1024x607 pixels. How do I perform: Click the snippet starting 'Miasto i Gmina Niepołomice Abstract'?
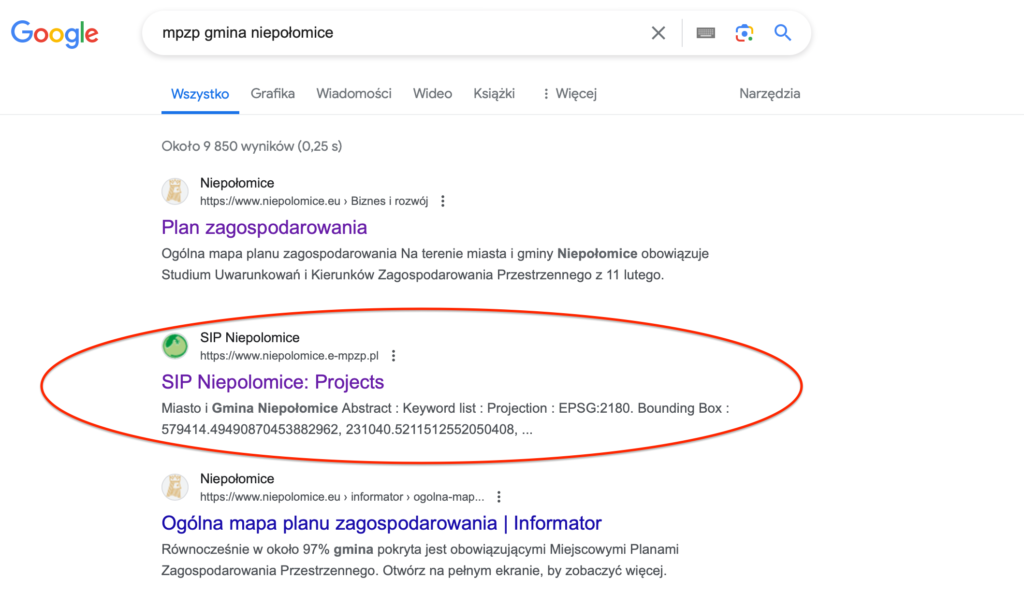[x=445, y=419]
